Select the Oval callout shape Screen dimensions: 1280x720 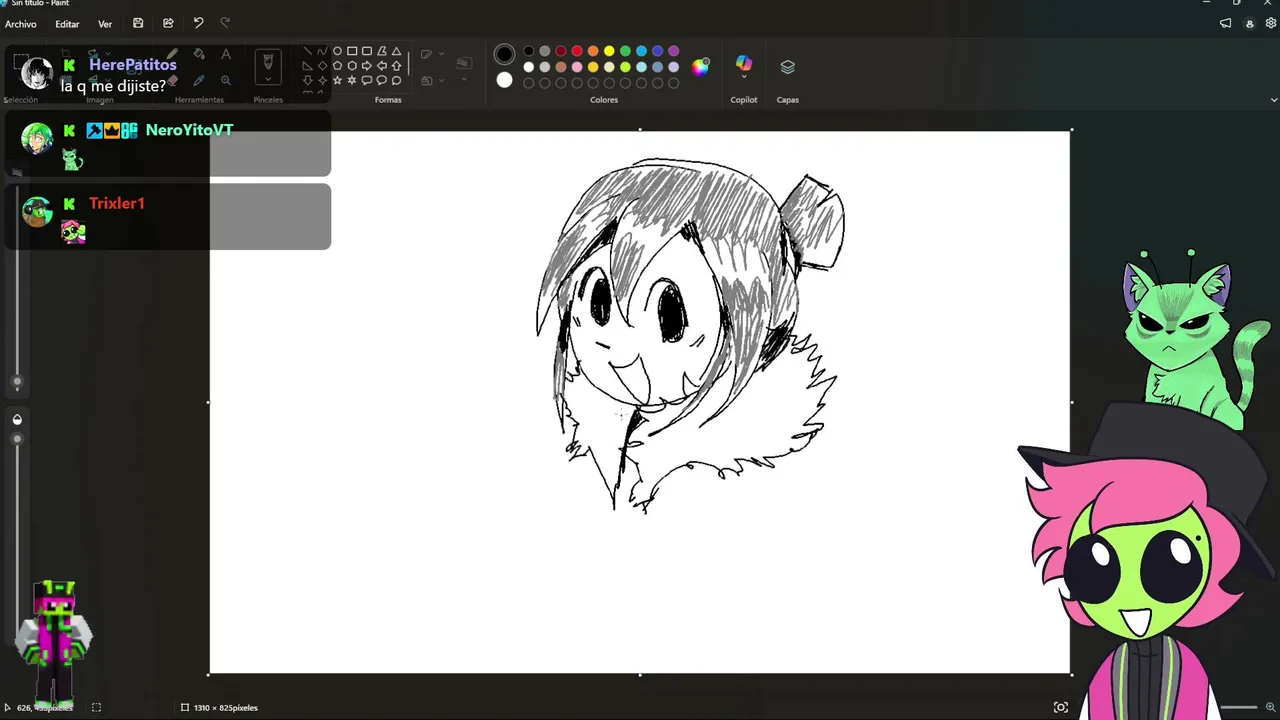(382, 81)
